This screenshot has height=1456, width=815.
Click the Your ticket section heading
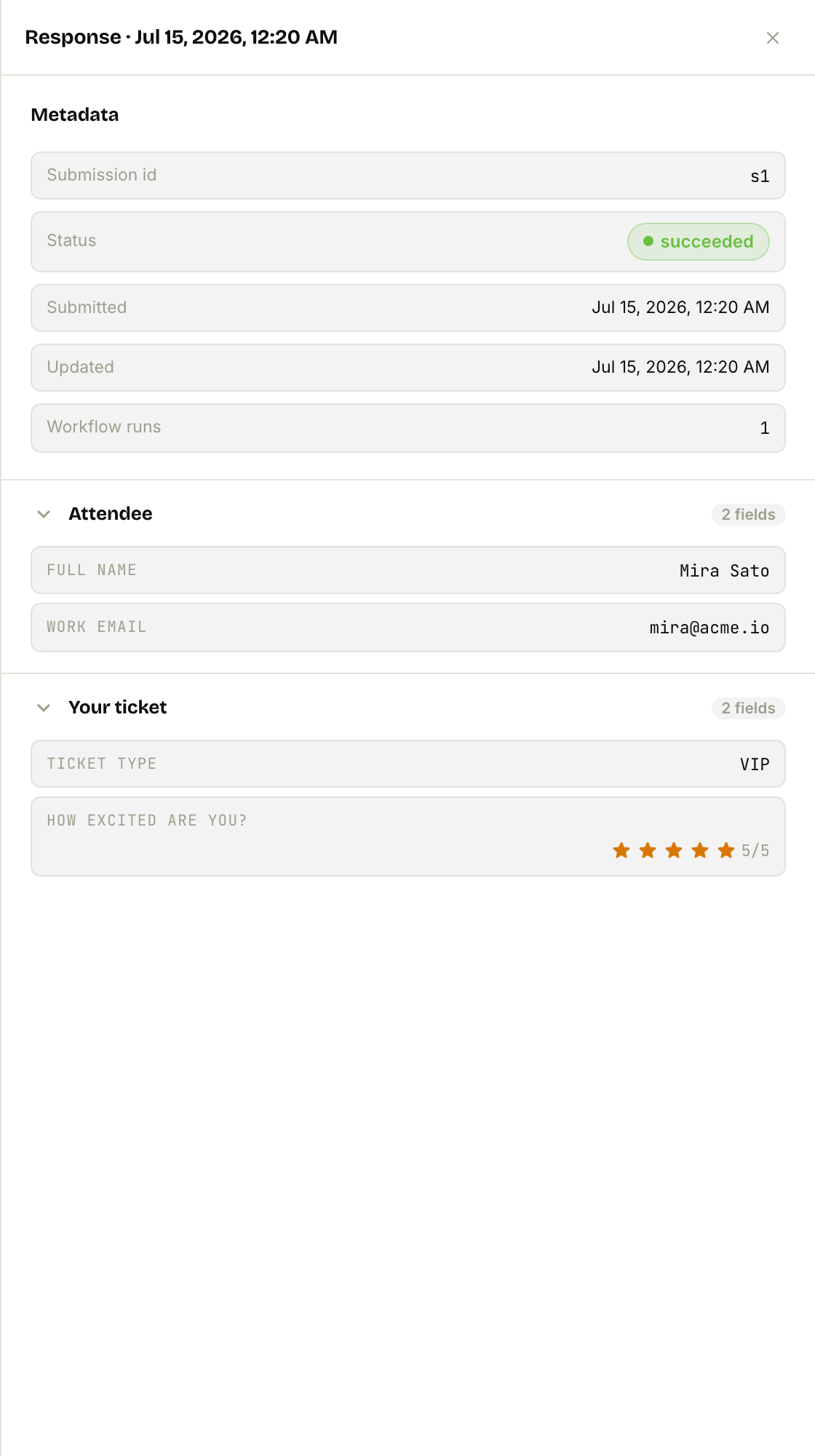(118, 707)
